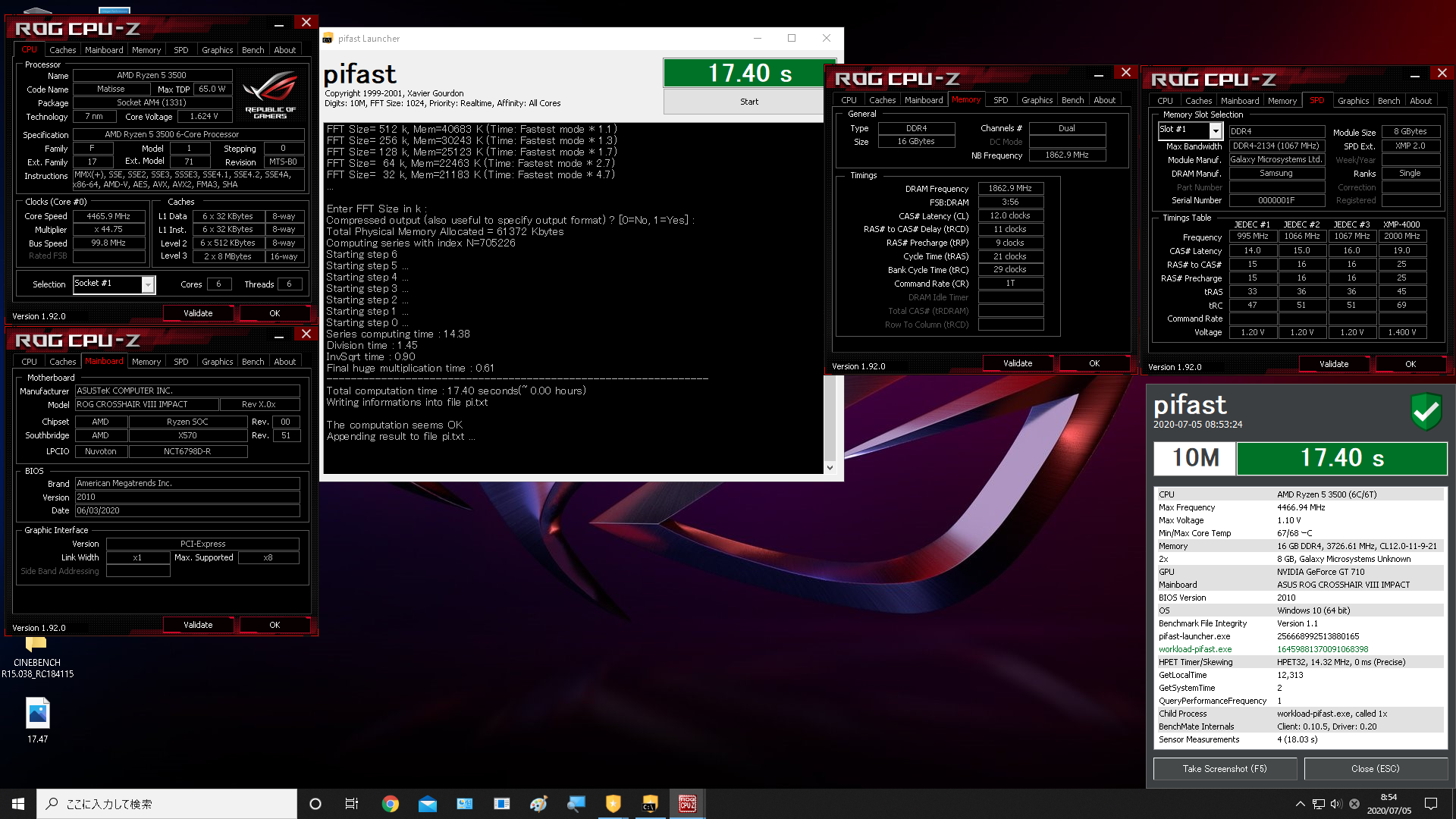Click the pifast console scrollbar down arrow
The width and height of the screenshot is (1456, 819).
(x=830, y=468)
